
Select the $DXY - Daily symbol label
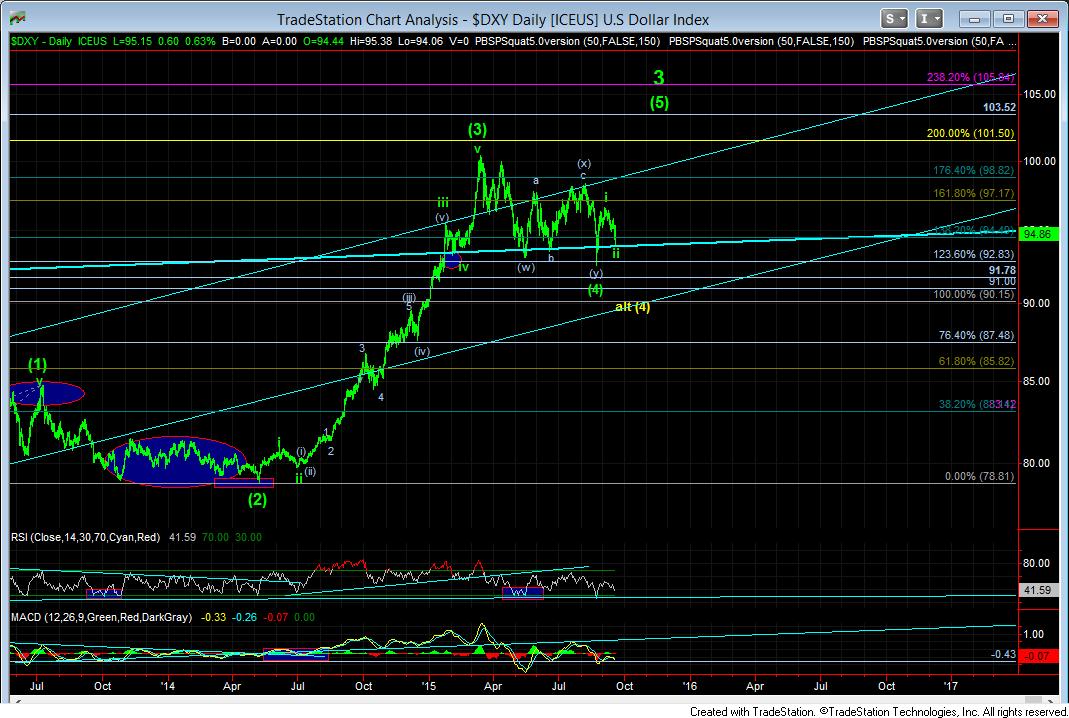pos(41,42)
